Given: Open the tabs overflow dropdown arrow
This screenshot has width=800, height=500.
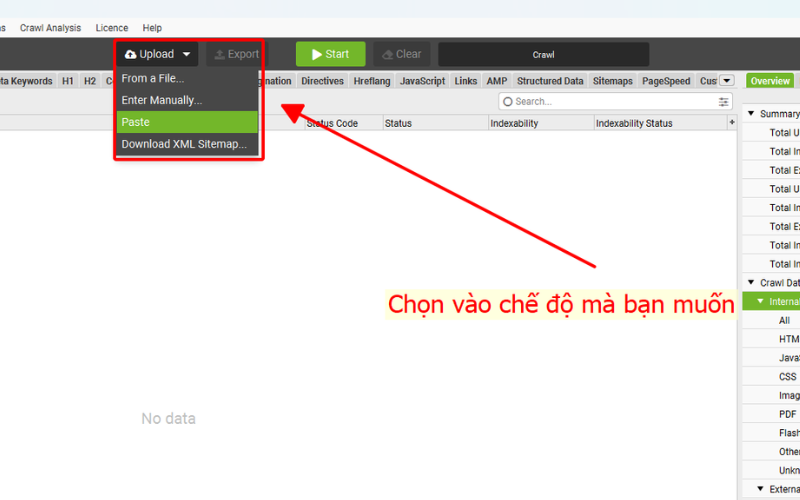Looking at the screenshot, I should tap(727, 81).
